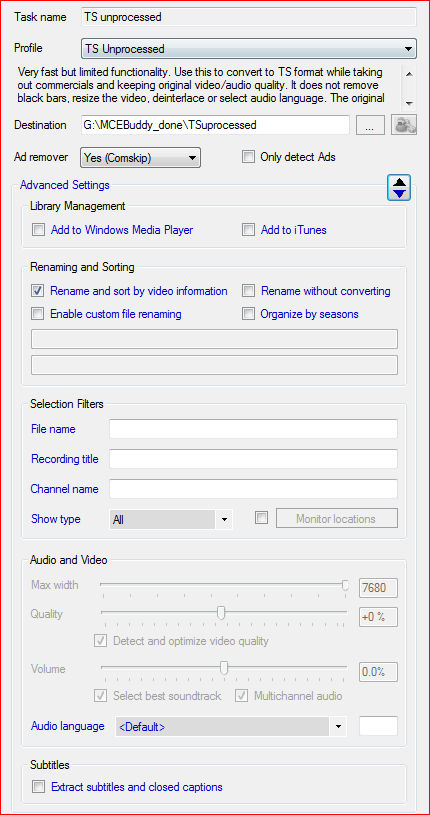Open the Ad remover combo box
The height and width of the screenshot is (815, 430).
140,157
